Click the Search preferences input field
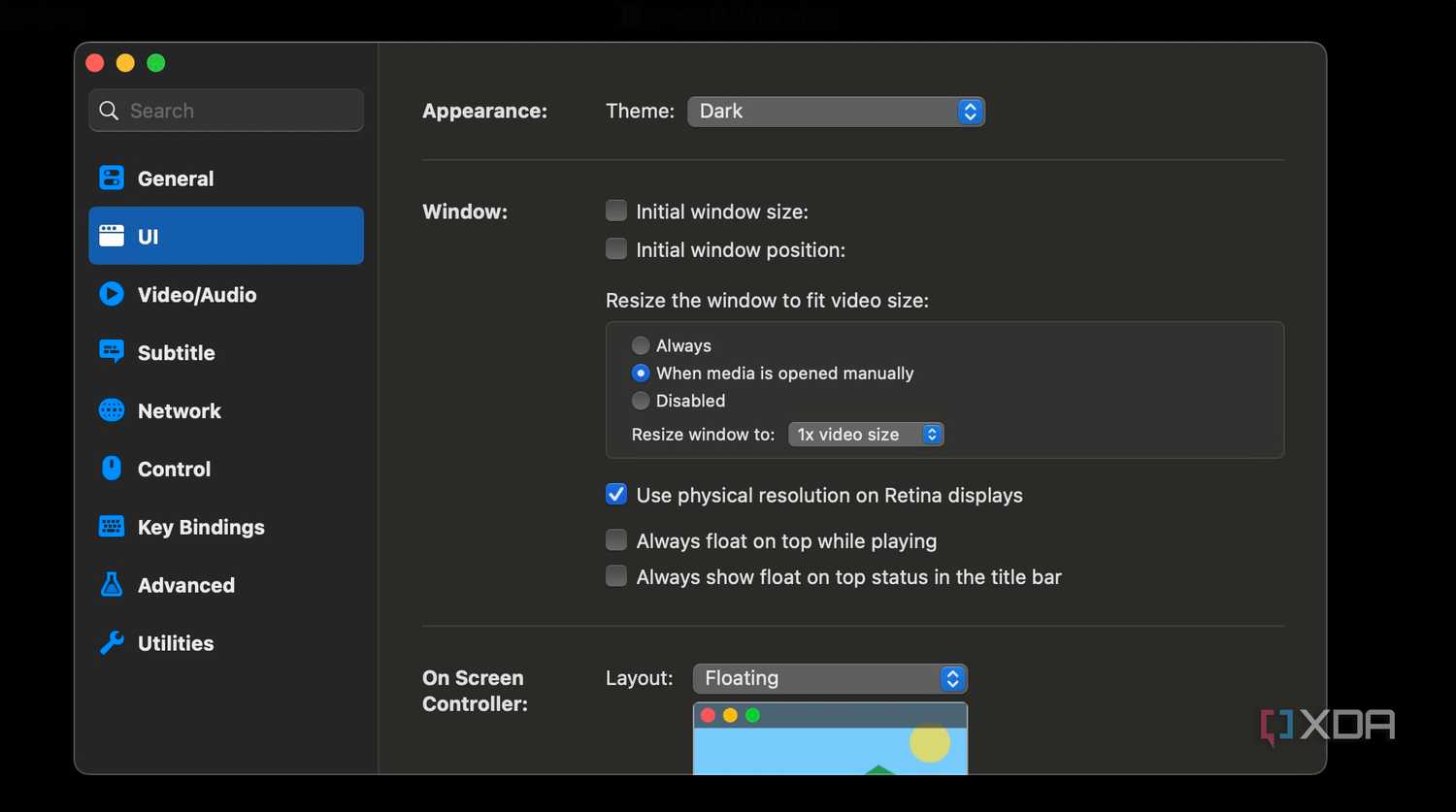 tap(226, 111)
